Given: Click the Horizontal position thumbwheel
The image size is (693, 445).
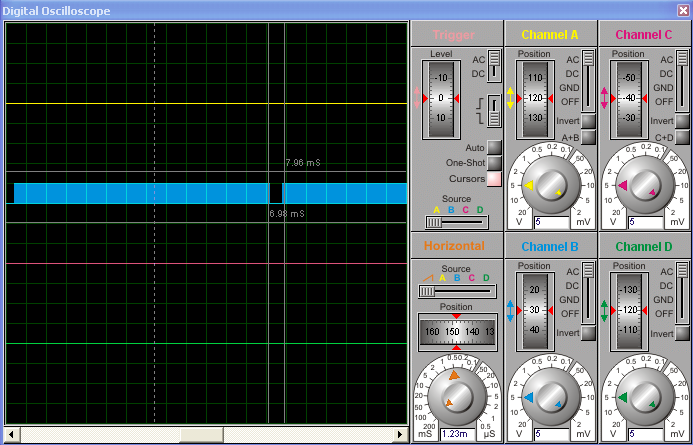Looking at the screenshot, I should point(457,331).
